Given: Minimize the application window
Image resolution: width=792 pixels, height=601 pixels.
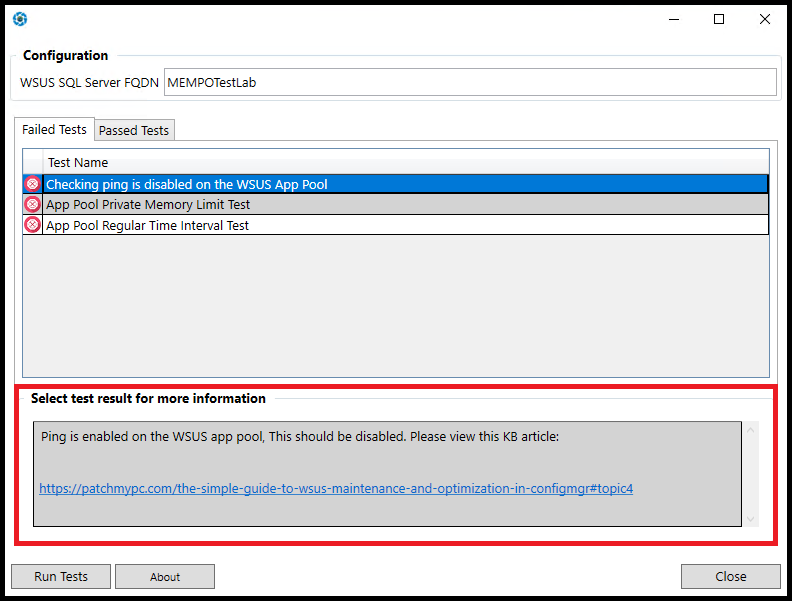Looking at the screenshot, I should tap(672, 19).
